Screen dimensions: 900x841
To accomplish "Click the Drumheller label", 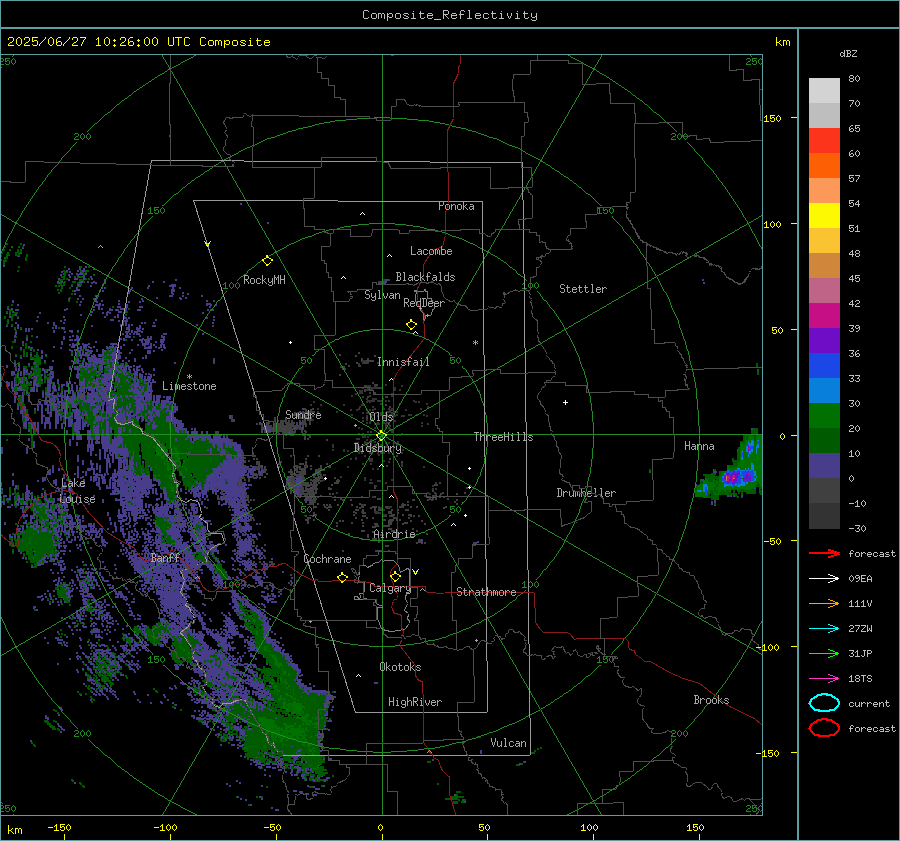I will (x=586, y=493).
